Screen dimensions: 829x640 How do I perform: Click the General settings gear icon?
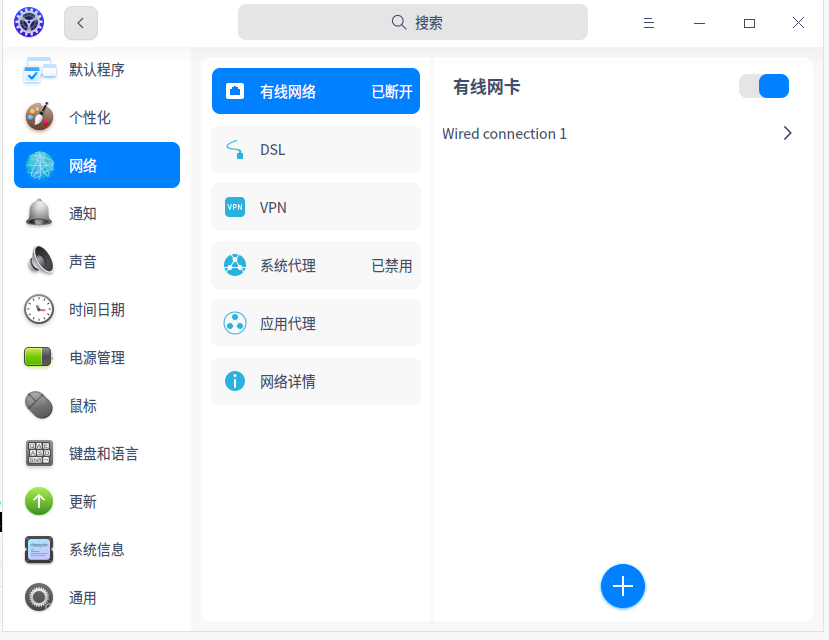coord(39,597)
